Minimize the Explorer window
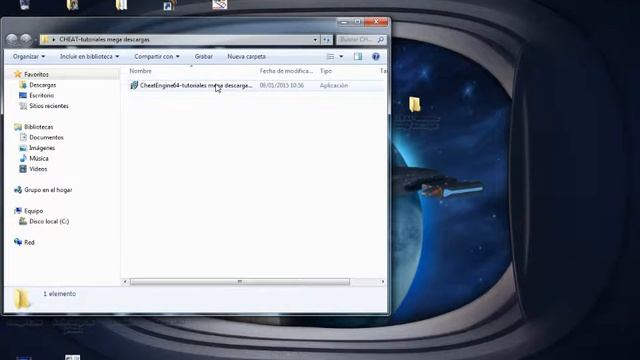This screenshot has height=360, width=640. (344, 22)
